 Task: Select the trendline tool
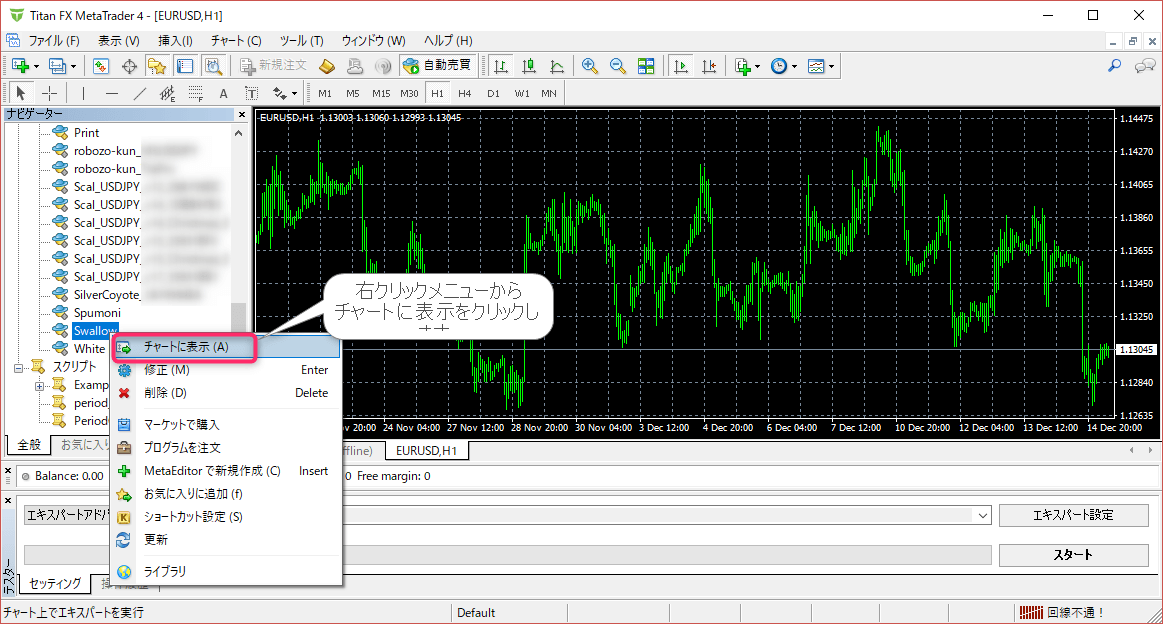139,93
